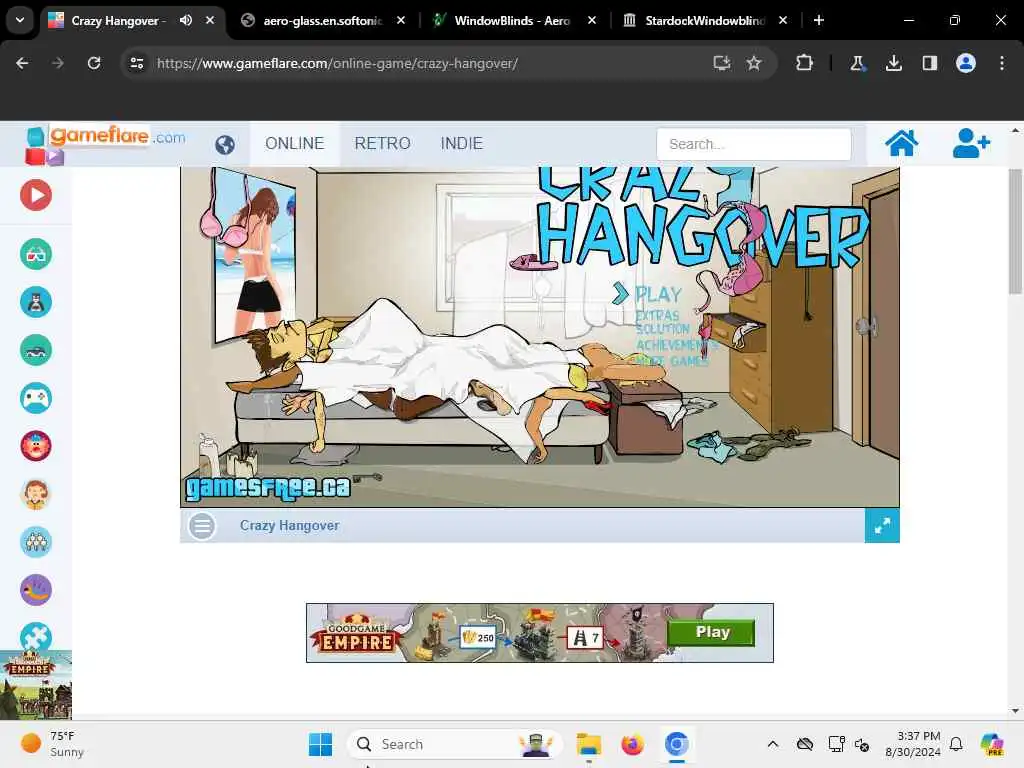
Task: Open the ONLINE games menu
Action: (295, 144)
